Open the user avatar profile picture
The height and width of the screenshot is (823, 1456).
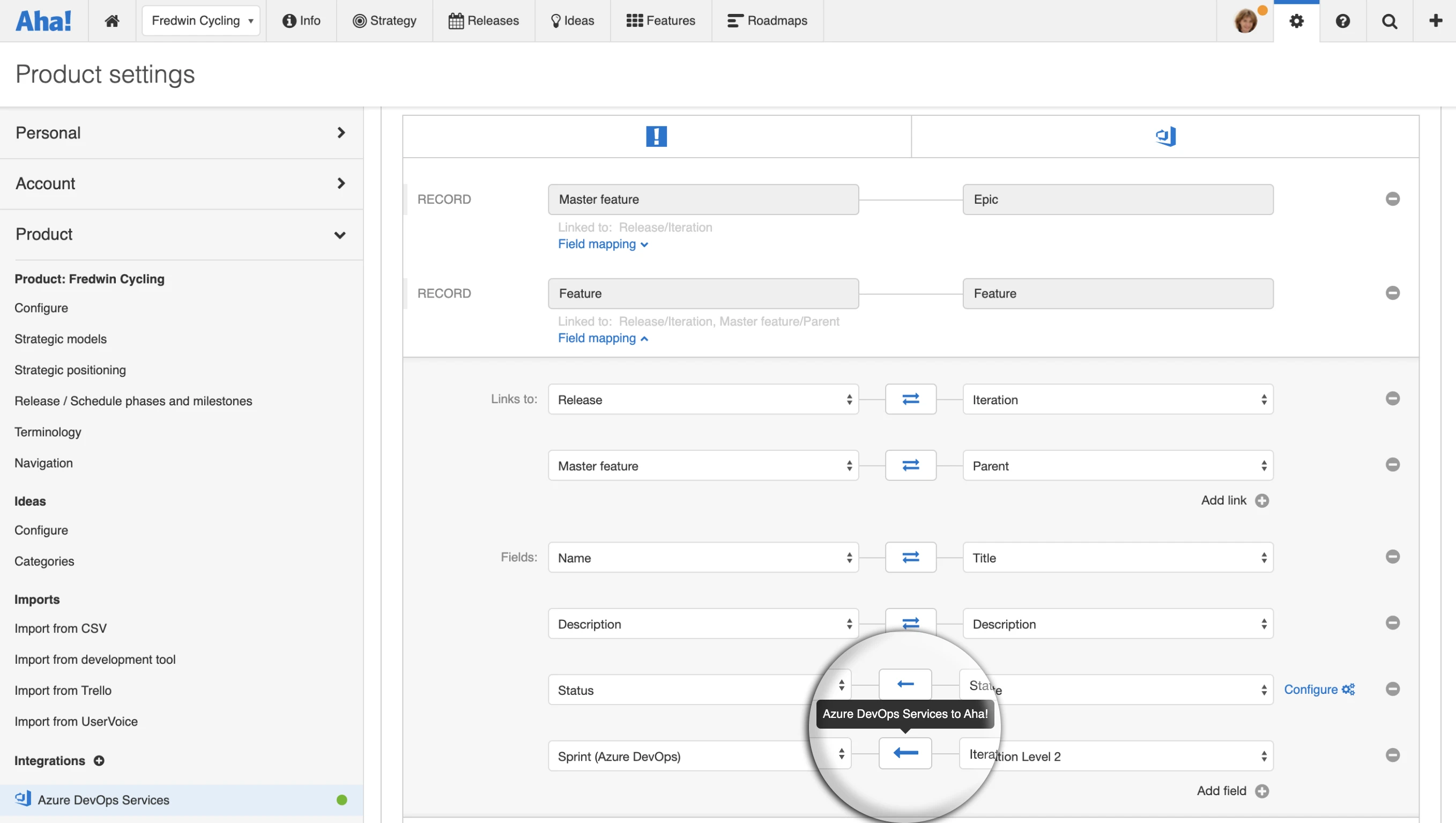click(x=1245, y=21)
